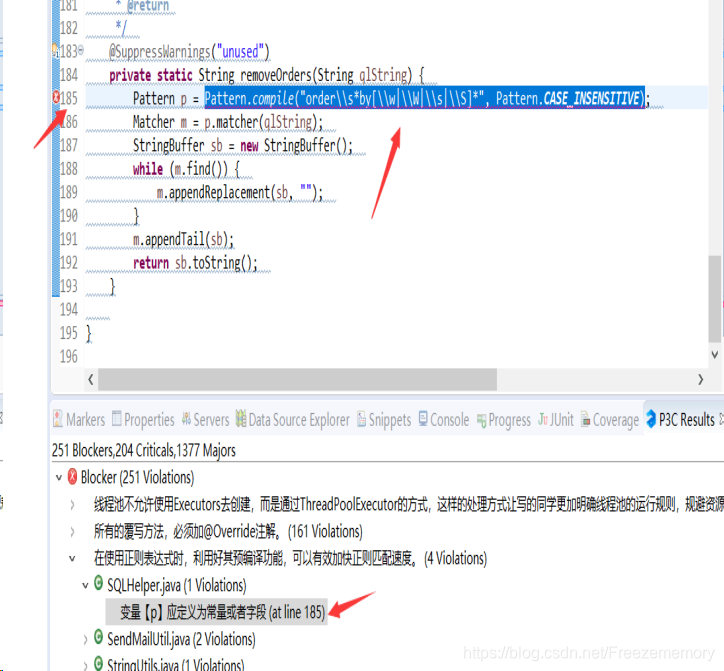The image size is (724, 671).
Task: Collapse the regex precompile rule (4 Violations)
Action: pos(72,559)
